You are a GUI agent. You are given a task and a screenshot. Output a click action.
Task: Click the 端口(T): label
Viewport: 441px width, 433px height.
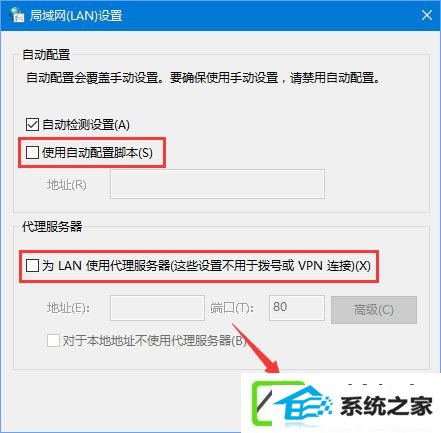point(232,308)
